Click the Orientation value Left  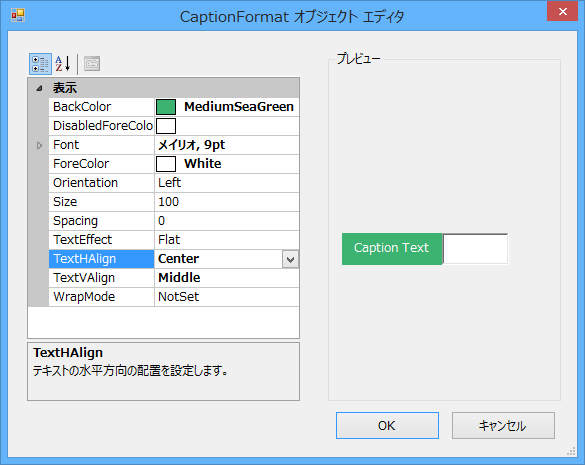click(170, 183)
